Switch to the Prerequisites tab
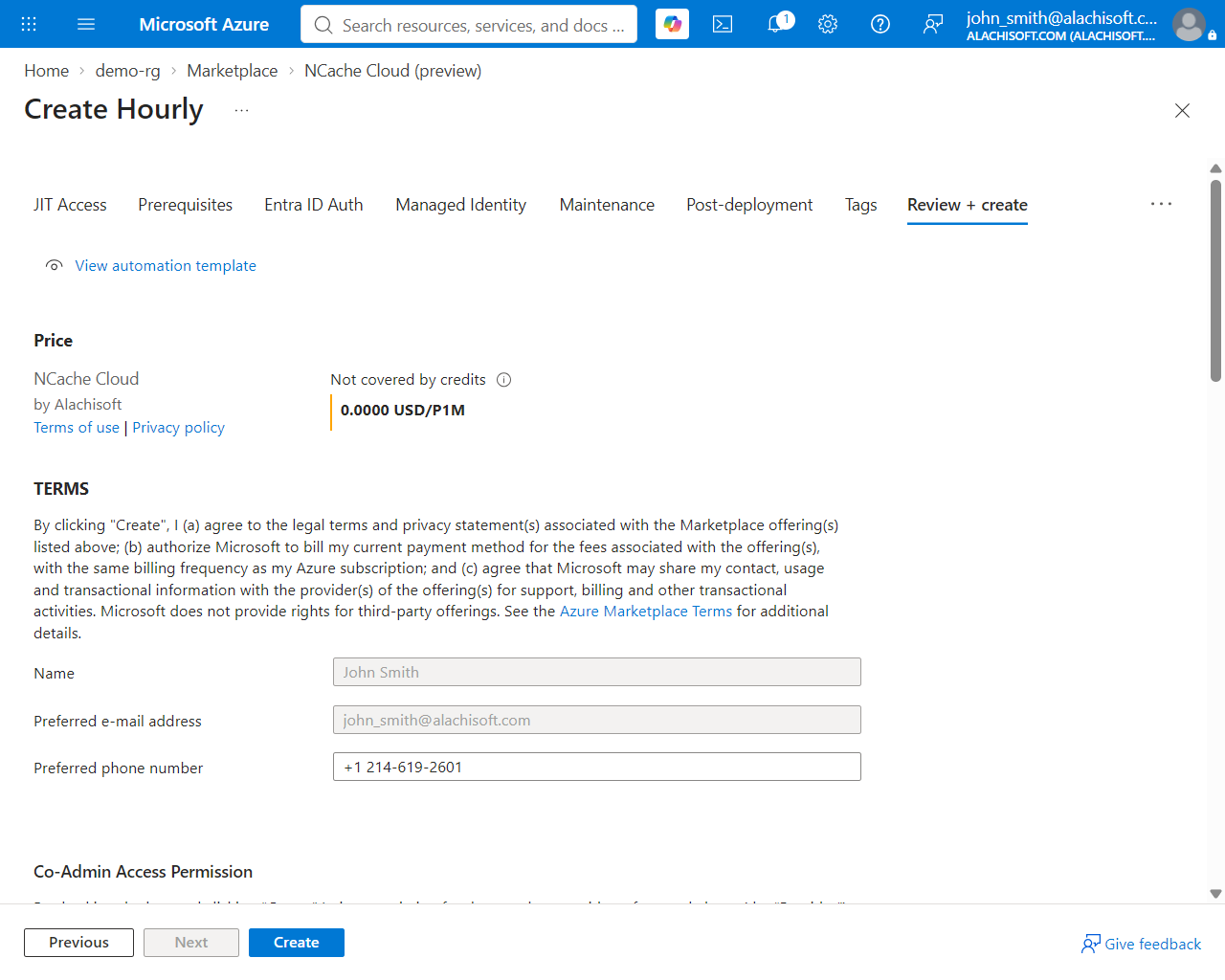 (185, 205)
